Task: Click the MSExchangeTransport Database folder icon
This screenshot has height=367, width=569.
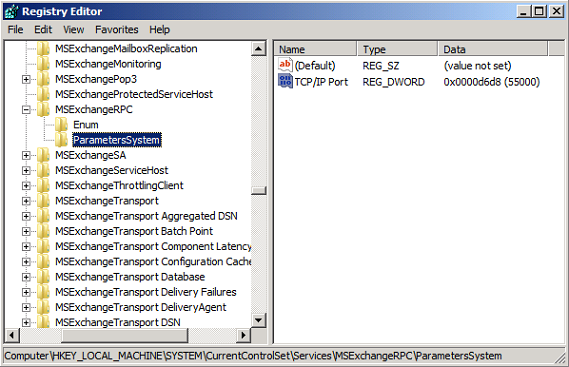Action: coord(43,277)
